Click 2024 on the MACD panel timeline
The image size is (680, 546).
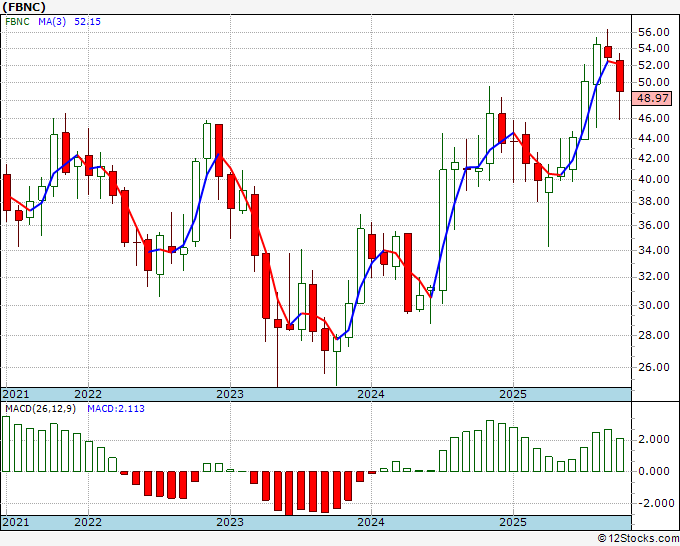(371, 522)
